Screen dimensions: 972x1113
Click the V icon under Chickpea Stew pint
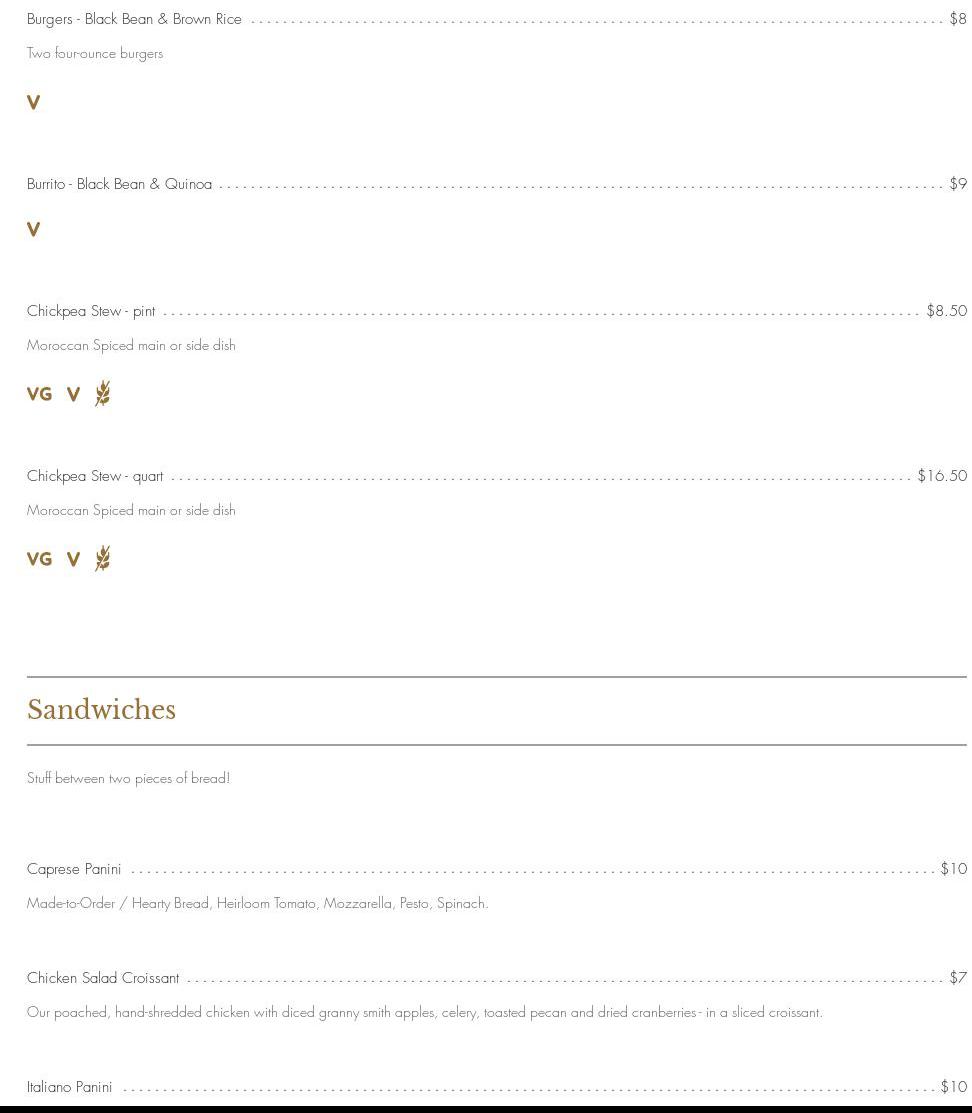(x=73, y=394)
